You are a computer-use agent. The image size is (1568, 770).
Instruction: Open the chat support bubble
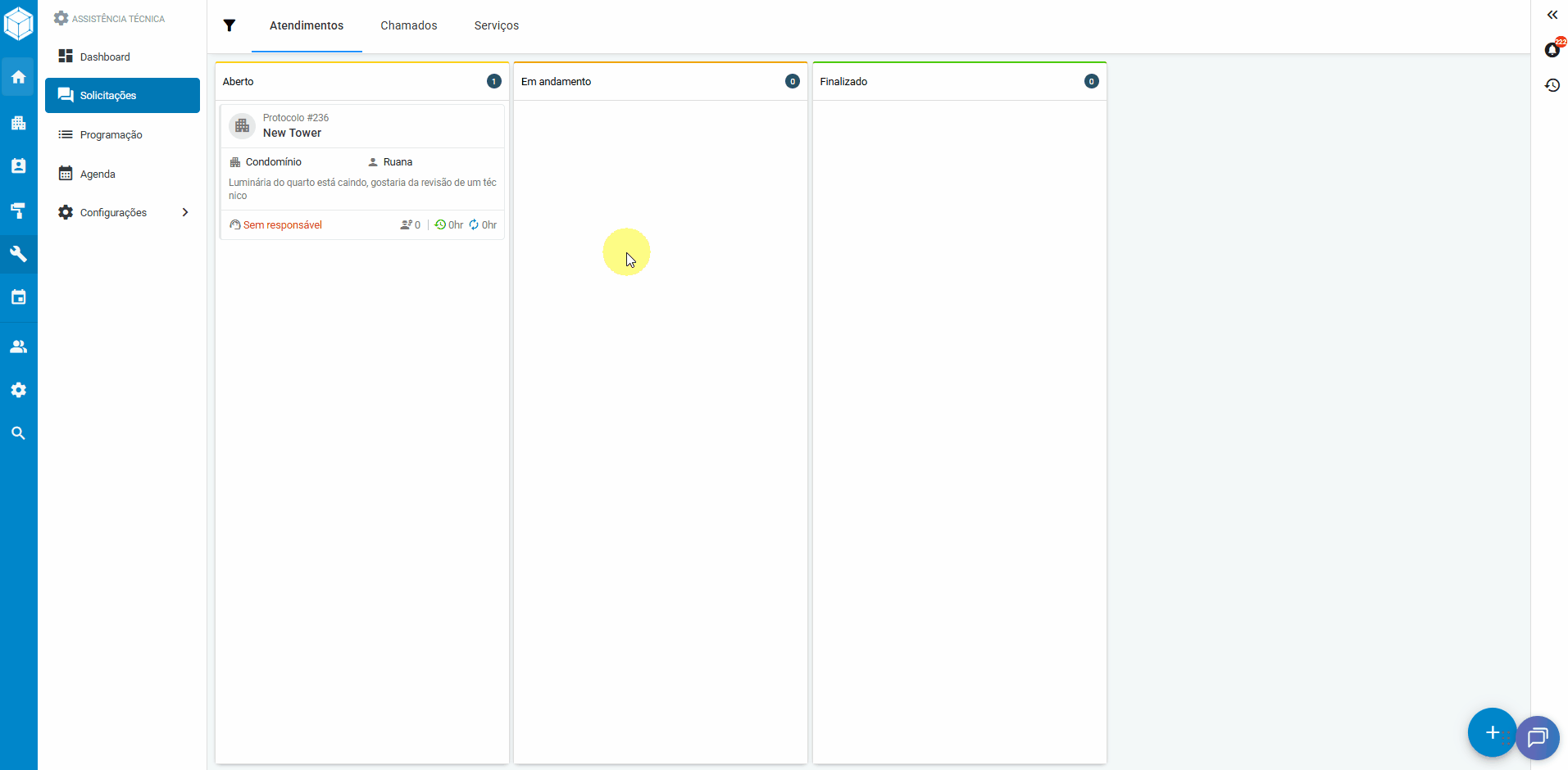[x=1538, y=737]
